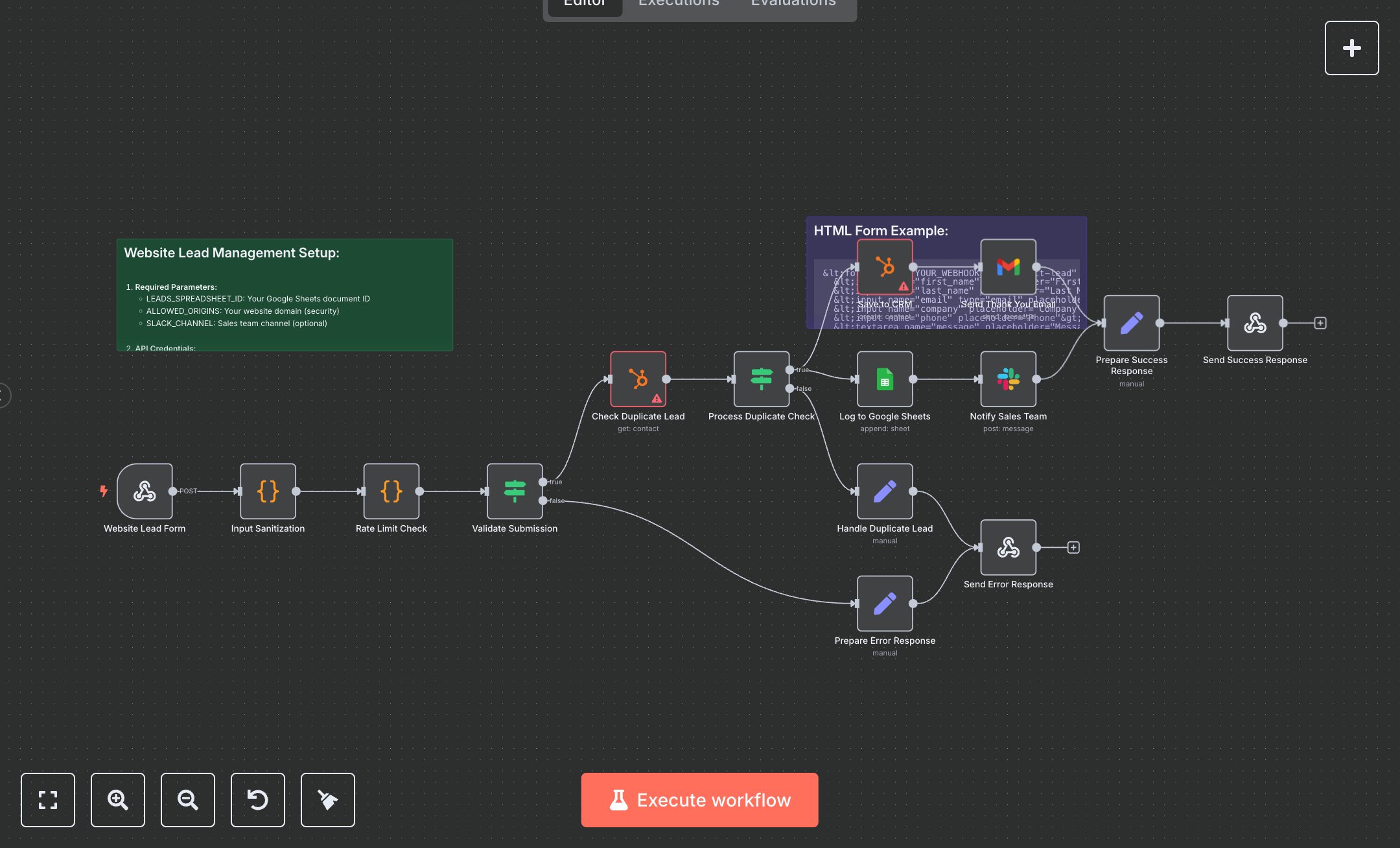Zoom in on the workflow canvas
The image size is (1400, 848).
[x=117, y=800]
